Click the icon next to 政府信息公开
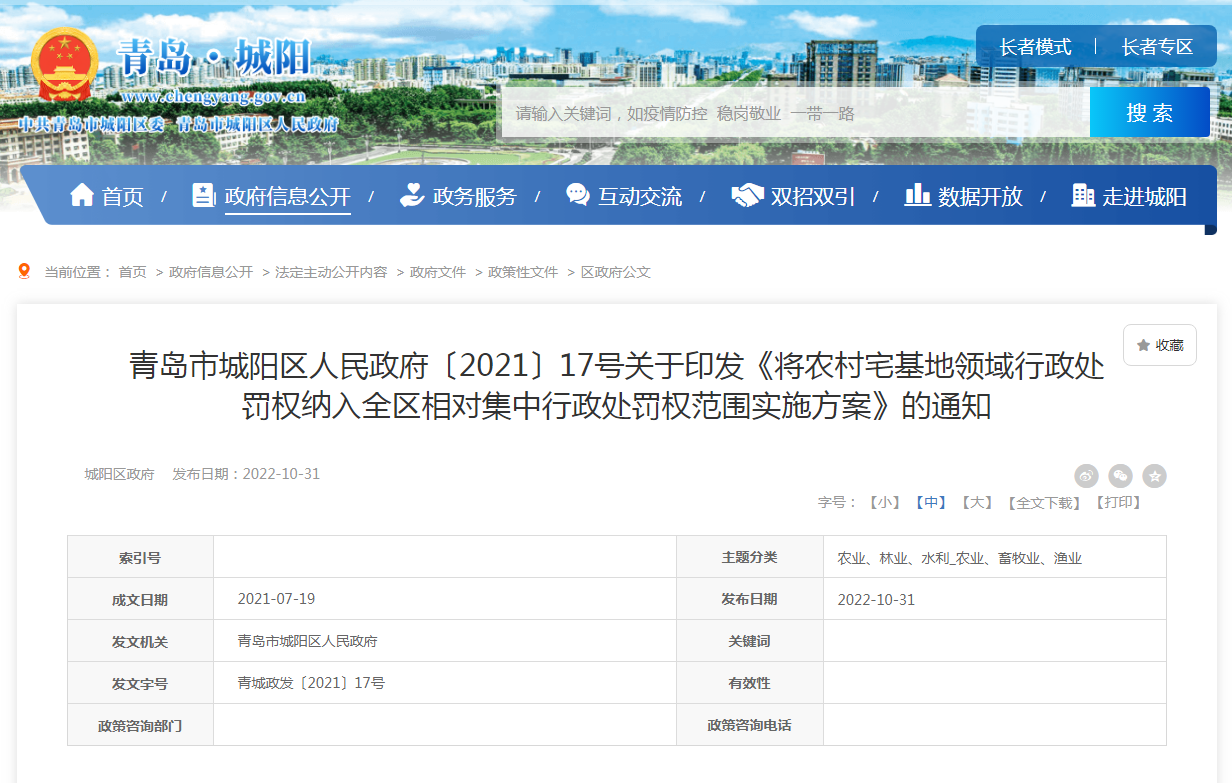Screen dimensions: 1232x783 click(203, 195)
